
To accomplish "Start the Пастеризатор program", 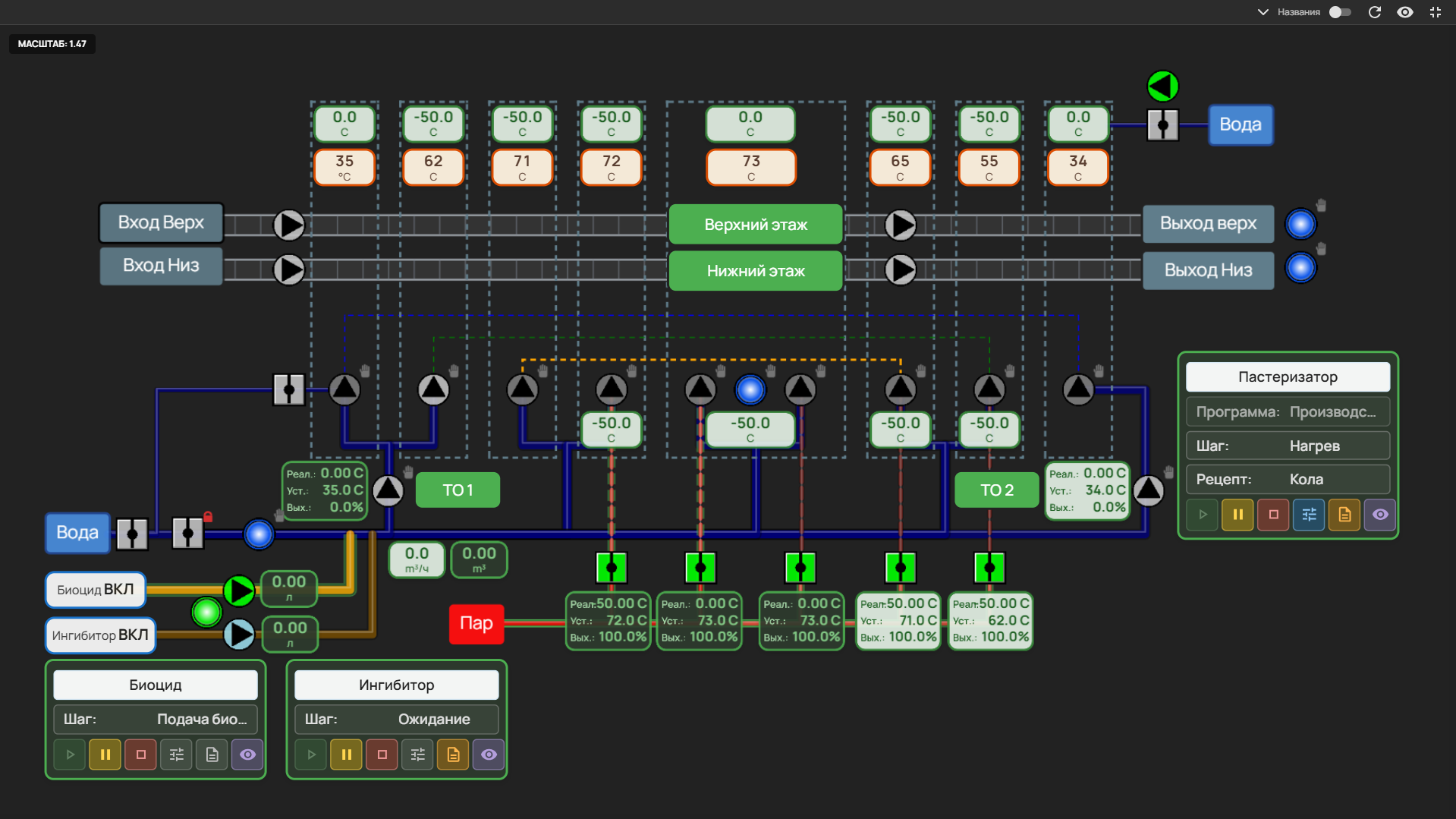I will [x=1203, y=515].
